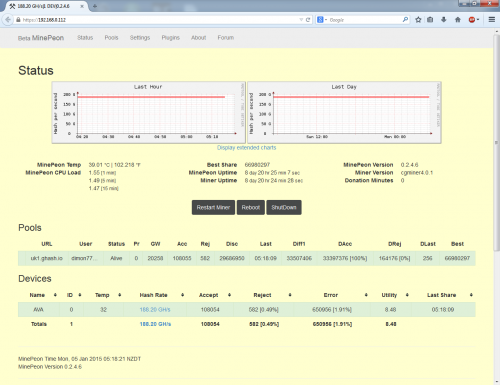Open the downloads arrow icon
Viewport: 500px width, 385px height.
coord(444,20)
